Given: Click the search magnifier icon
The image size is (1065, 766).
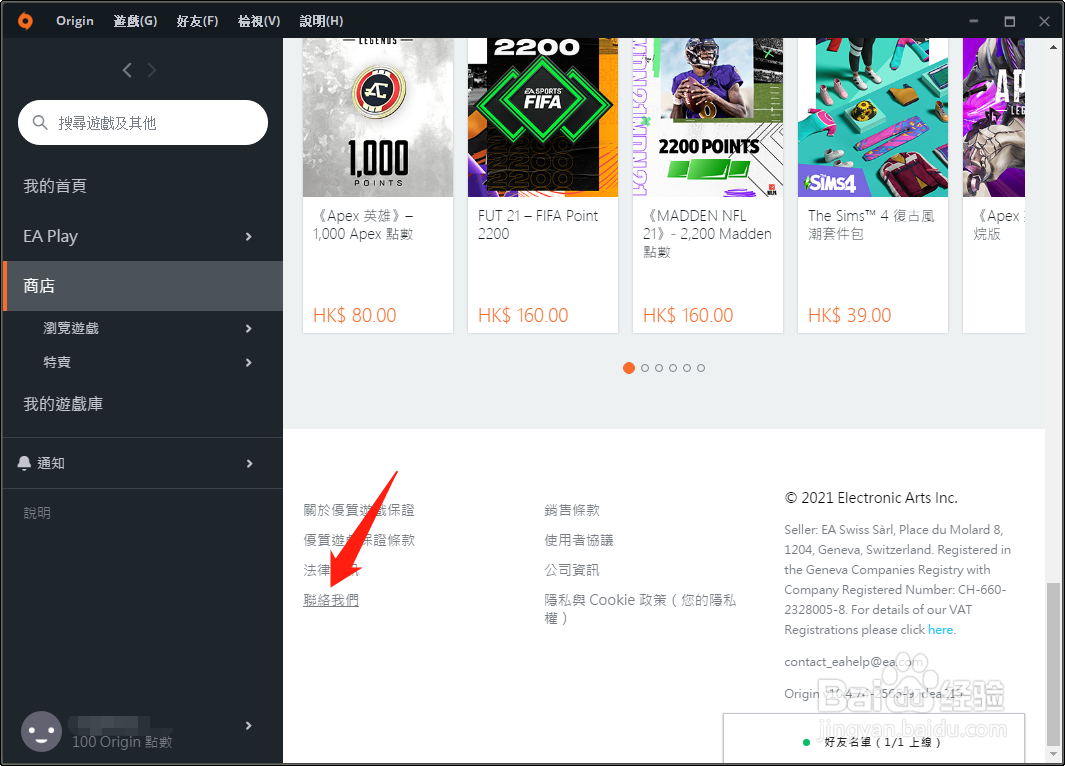Looking at the screenshot, I should [39, 121].
